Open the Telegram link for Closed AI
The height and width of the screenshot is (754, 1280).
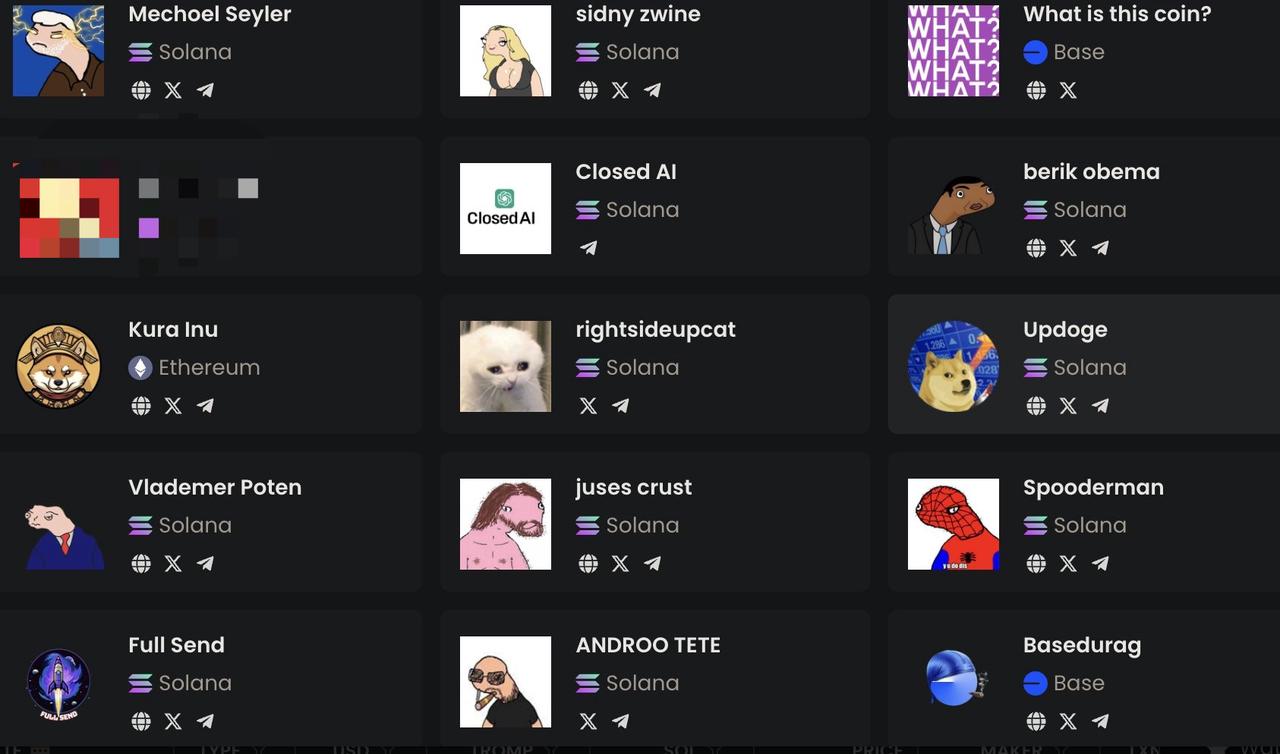588,248
